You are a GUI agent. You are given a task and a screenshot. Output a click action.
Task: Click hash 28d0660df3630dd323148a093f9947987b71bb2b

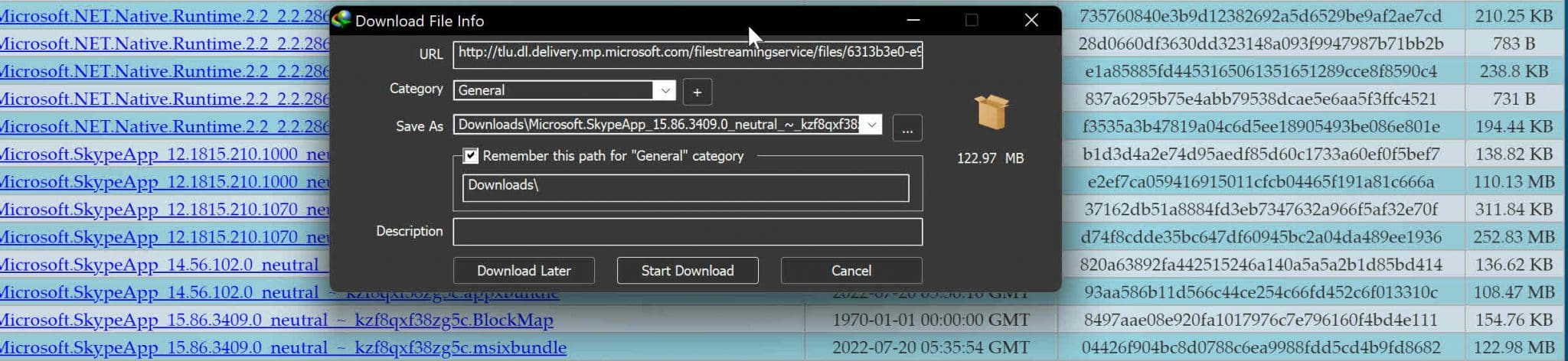[x=1260, y=44]
